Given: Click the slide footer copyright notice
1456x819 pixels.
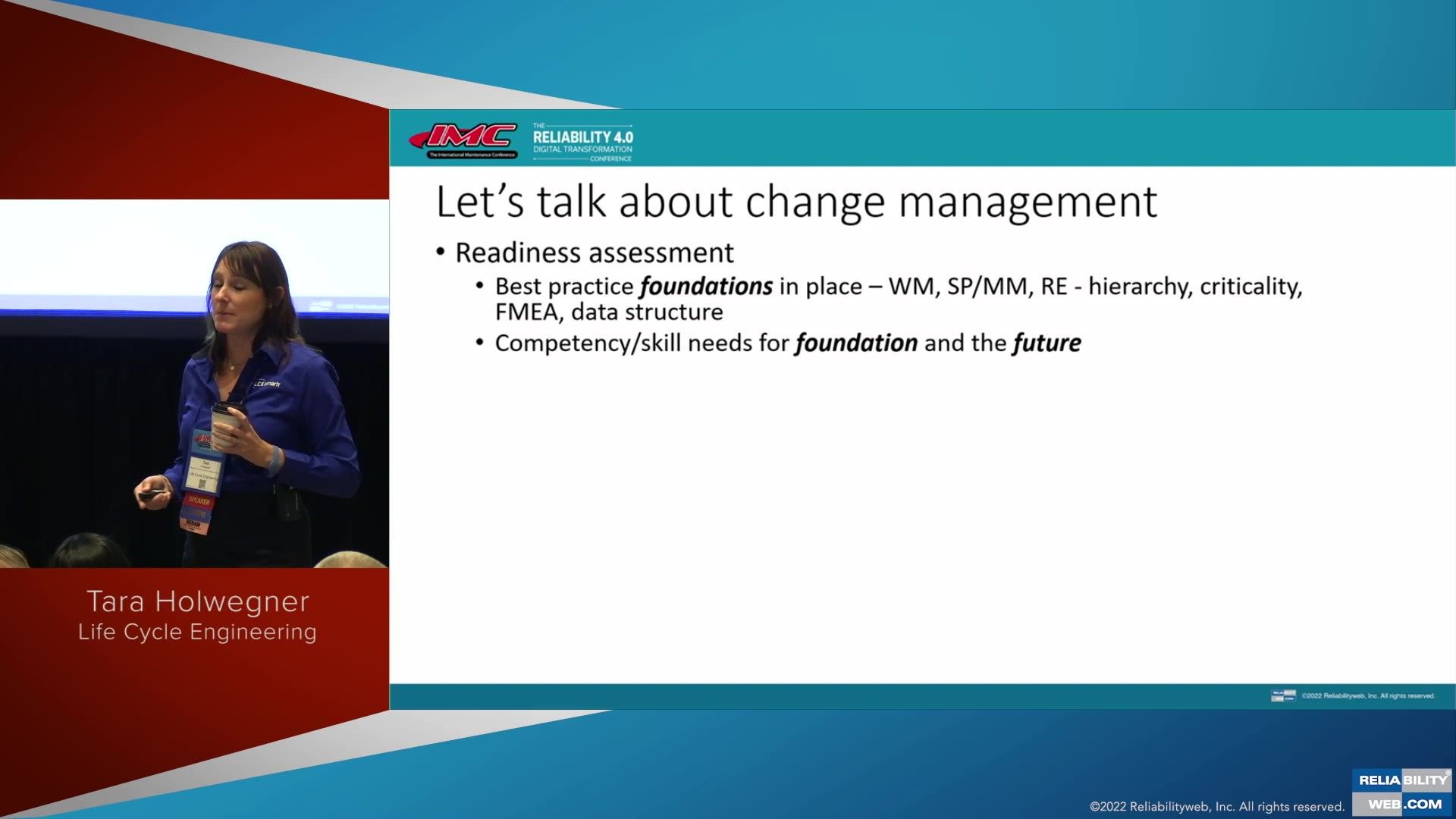Looking at the screenshot, I should pos(1368,695).
